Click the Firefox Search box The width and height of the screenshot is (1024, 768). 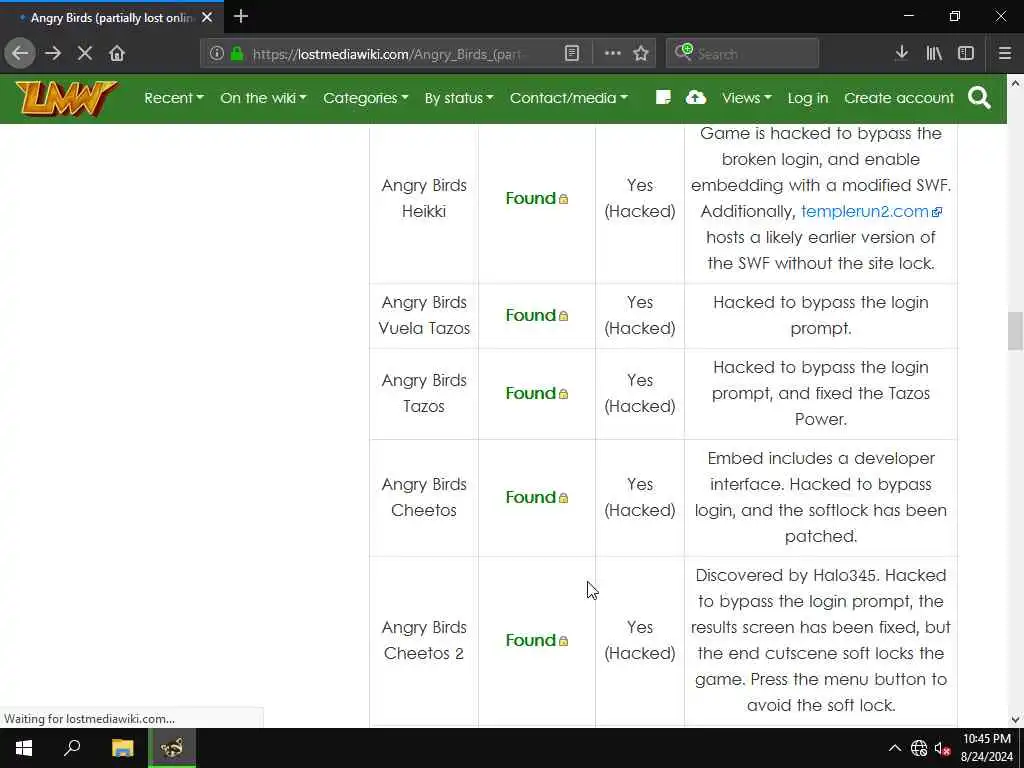pos(742,54)
